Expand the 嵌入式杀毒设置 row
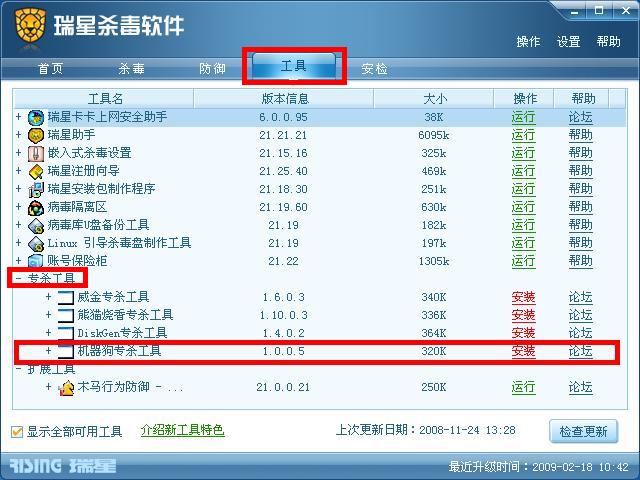 18,153
